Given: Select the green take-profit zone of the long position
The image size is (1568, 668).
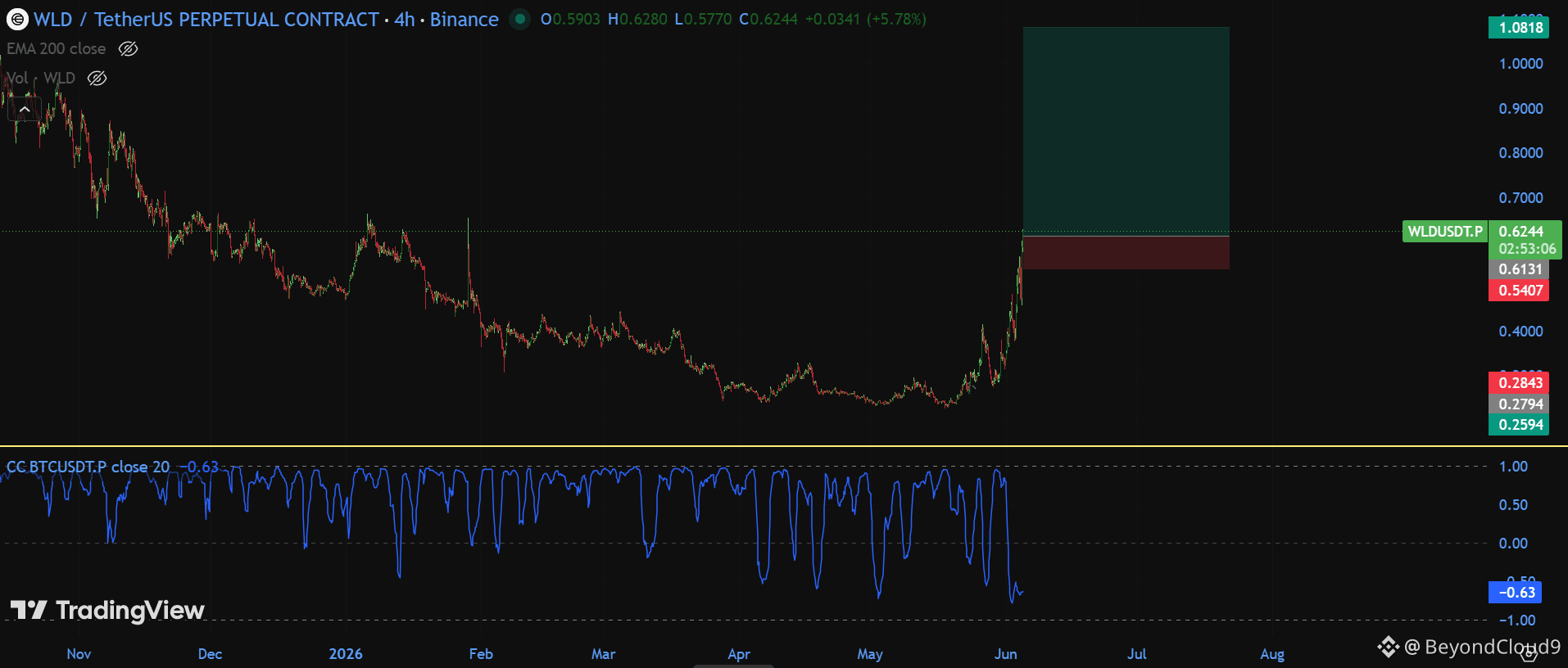Looking at the screenshot, I should coord(1126,131).
